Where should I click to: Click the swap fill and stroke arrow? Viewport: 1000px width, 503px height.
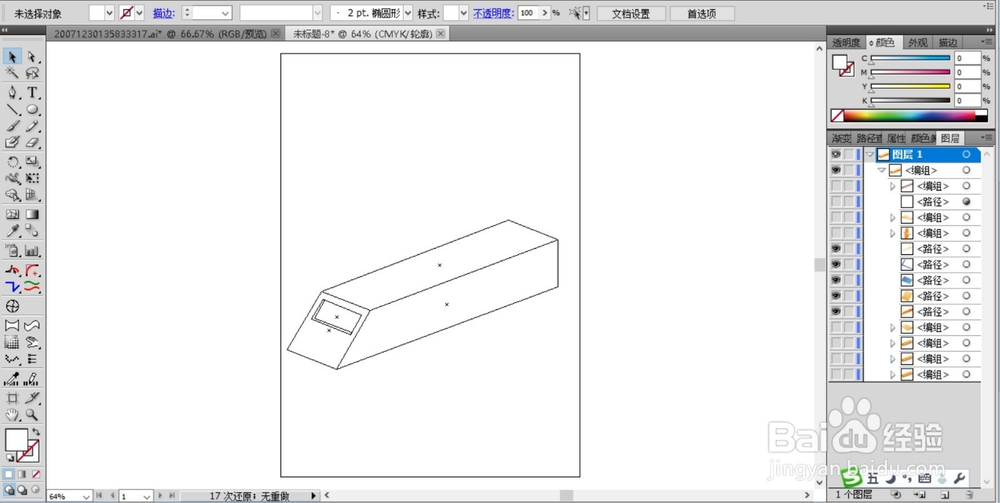[36, 432]
